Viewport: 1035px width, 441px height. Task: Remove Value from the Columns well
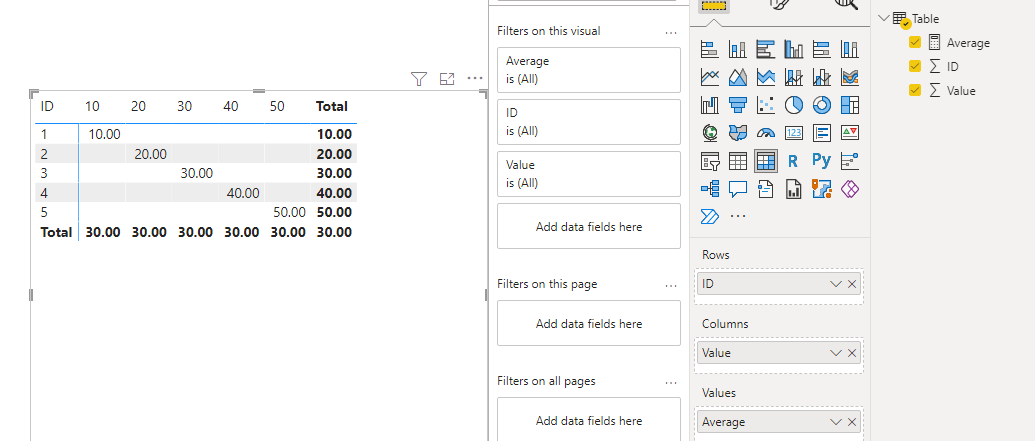tap(851, 353)
